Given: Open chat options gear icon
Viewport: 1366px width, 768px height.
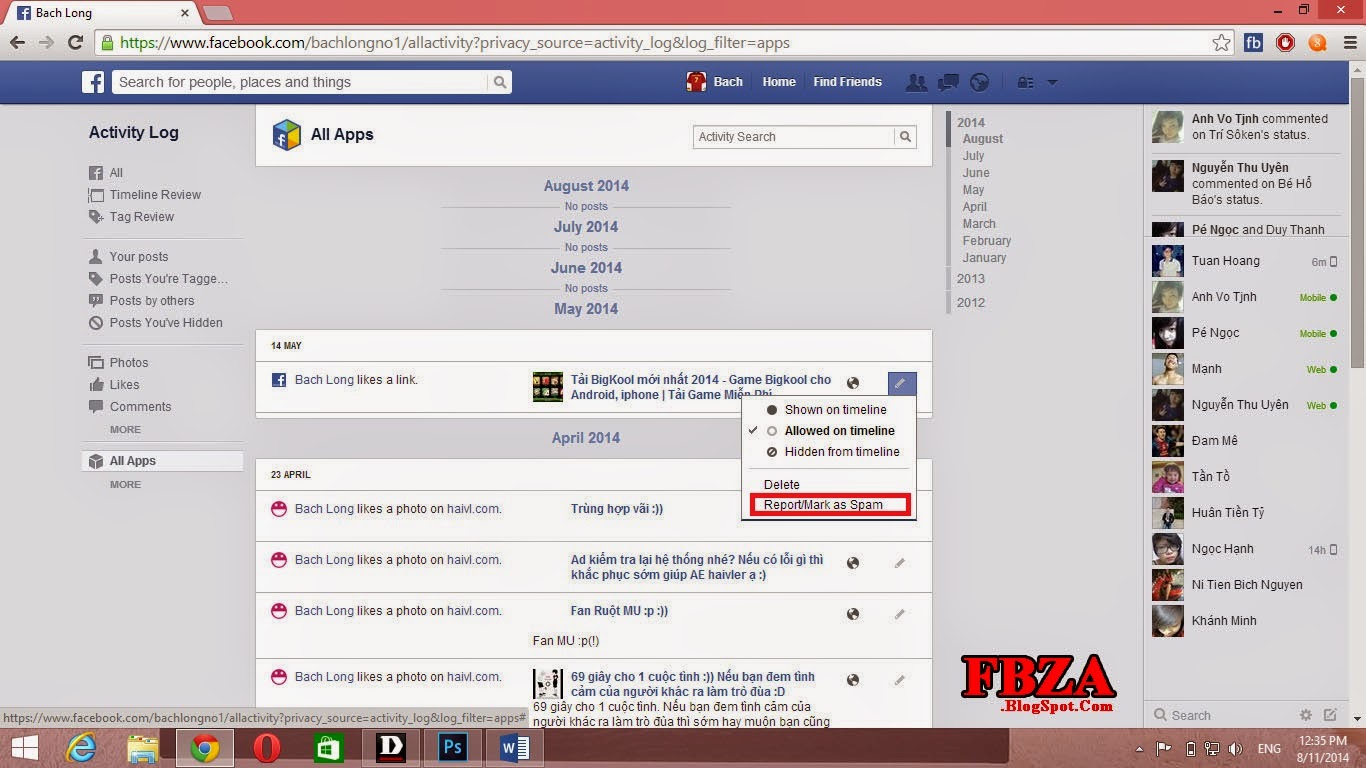Looking at the screenshot, I should [x=1305, y=715].
